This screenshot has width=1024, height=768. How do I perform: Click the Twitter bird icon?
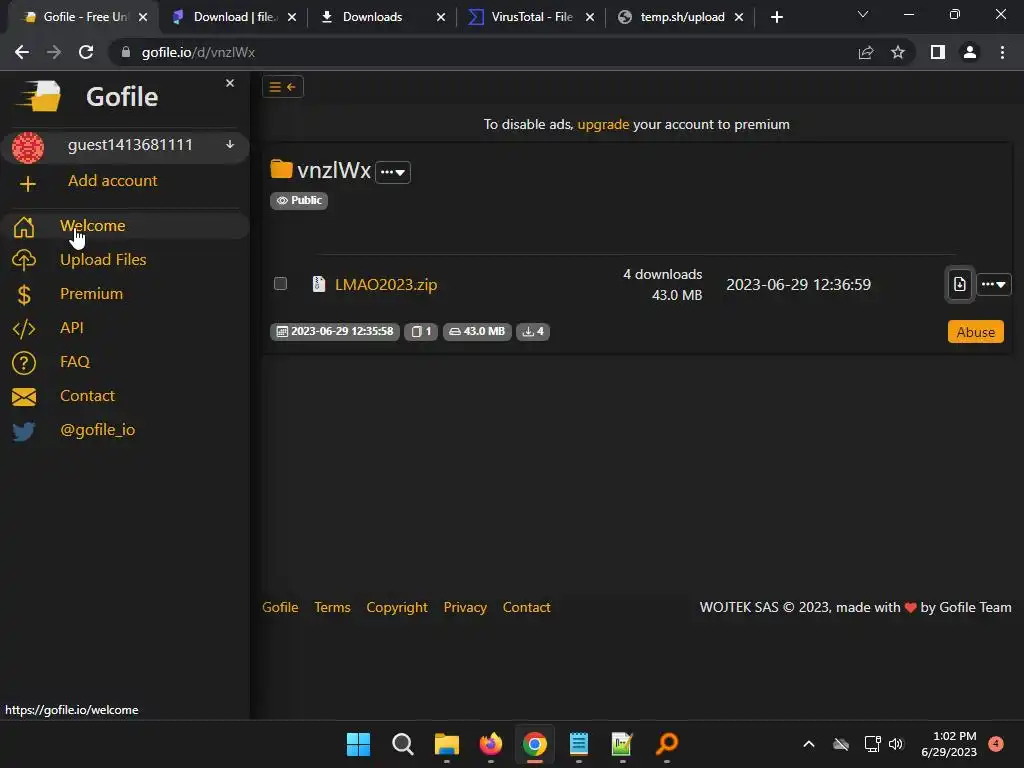coord(24,431)
